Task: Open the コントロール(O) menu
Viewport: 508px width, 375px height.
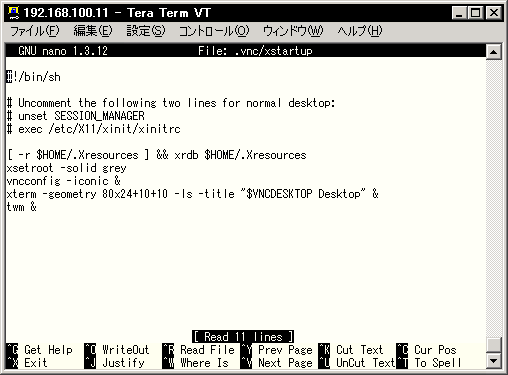Action: pyautogui.click(x=214, y=31)
